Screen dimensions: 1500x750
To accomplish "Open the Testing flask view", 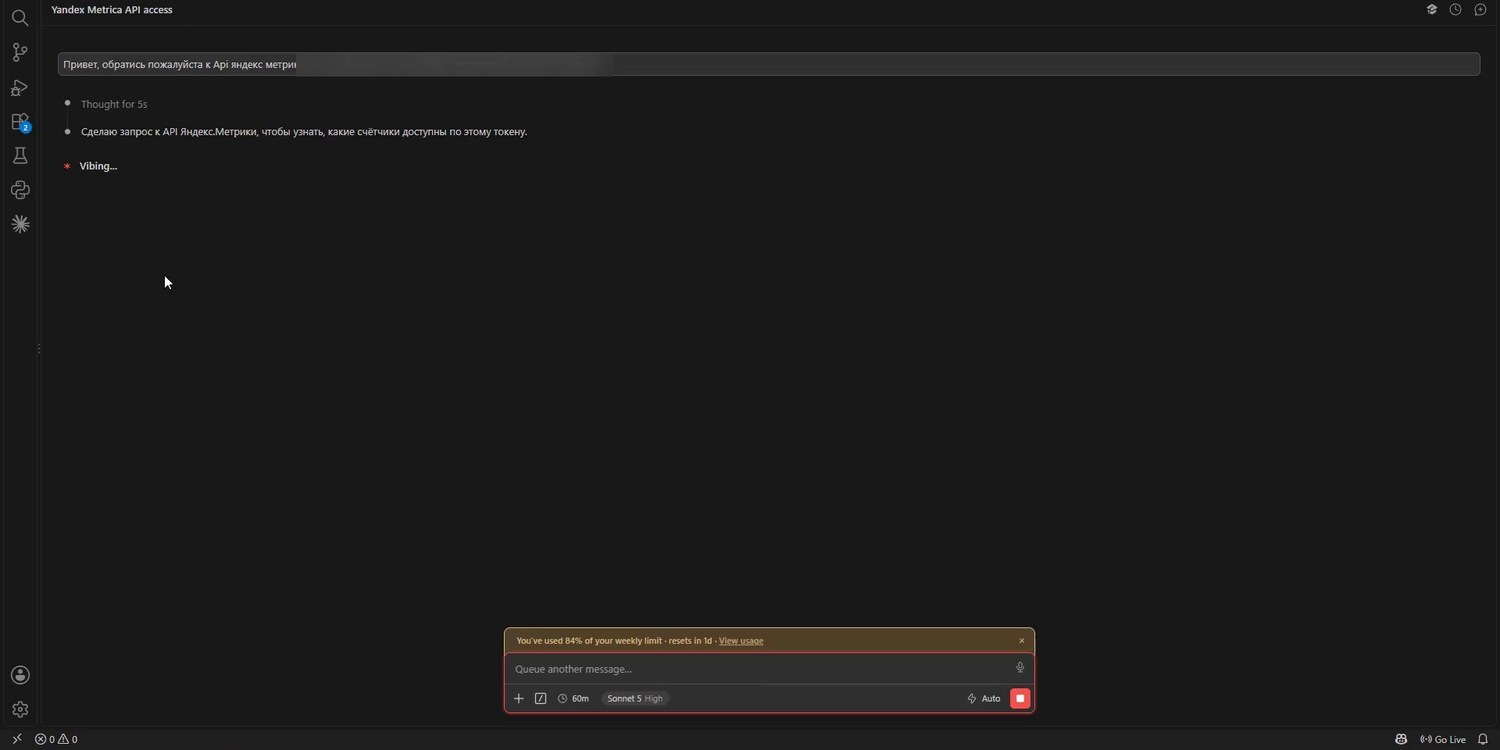I will (20, 156).
